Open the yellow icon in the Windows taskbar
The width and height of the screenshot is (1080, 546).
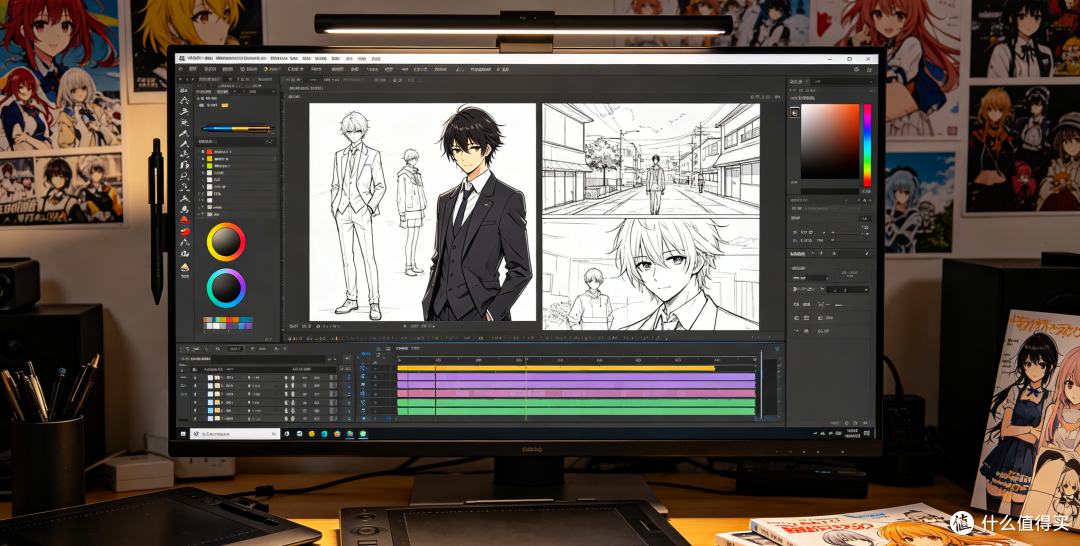pyautogui.click(x=312, y=434)
